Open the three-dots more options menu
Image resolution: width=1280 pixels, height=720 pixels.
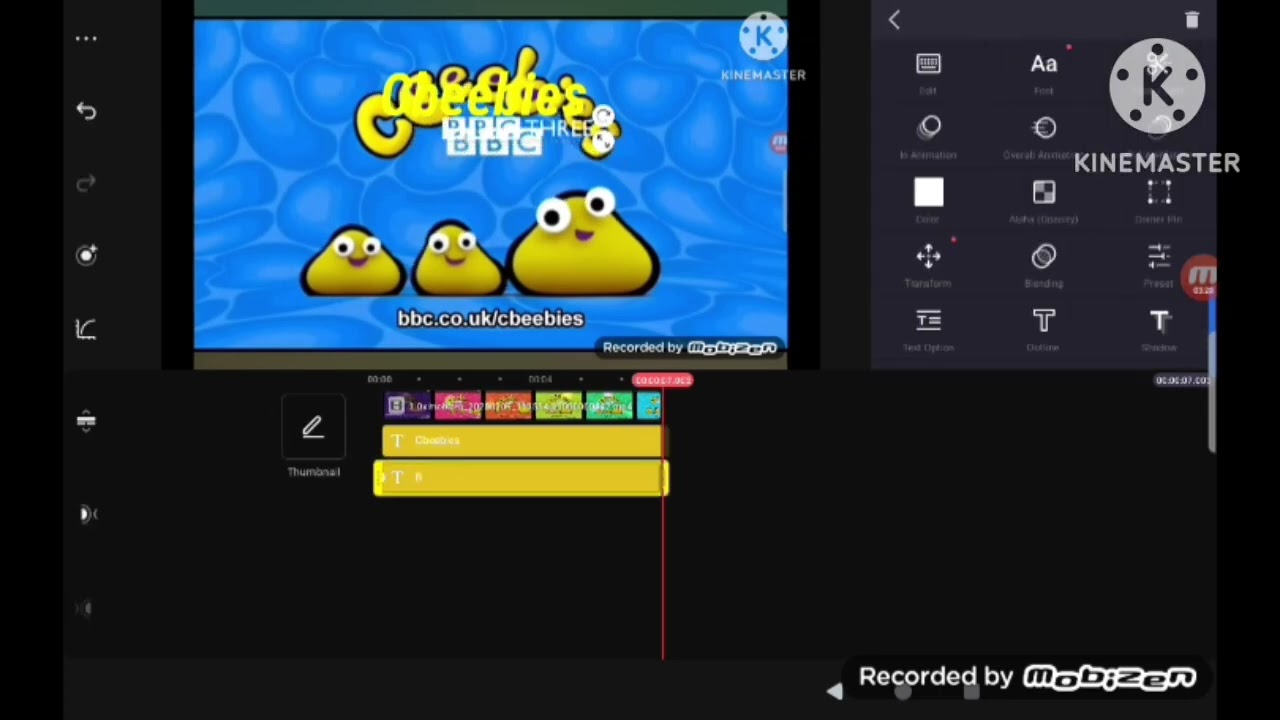tap(86, 39)
